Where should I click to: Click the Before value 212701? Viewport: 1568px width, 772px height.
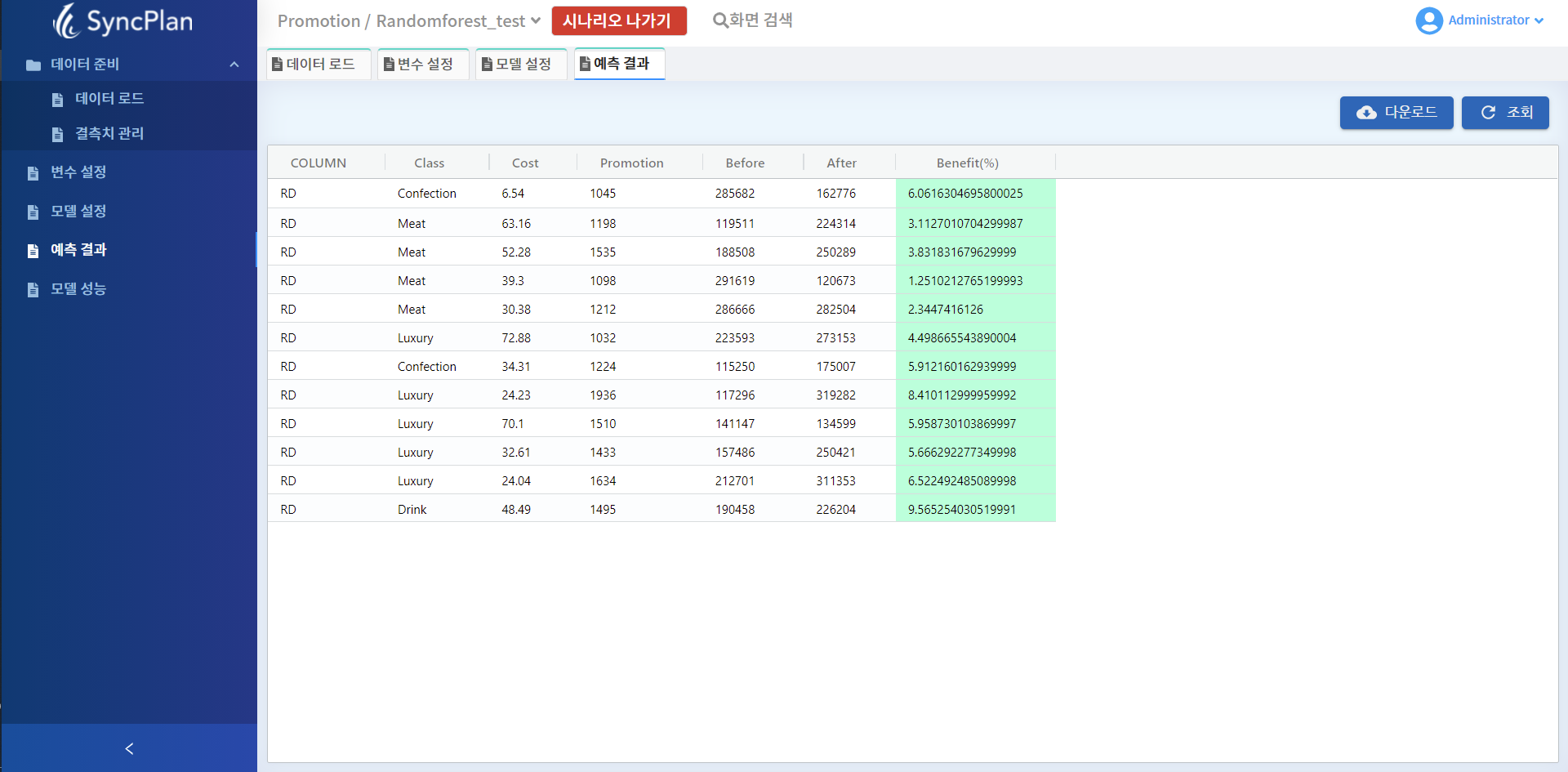coord(735,481)
